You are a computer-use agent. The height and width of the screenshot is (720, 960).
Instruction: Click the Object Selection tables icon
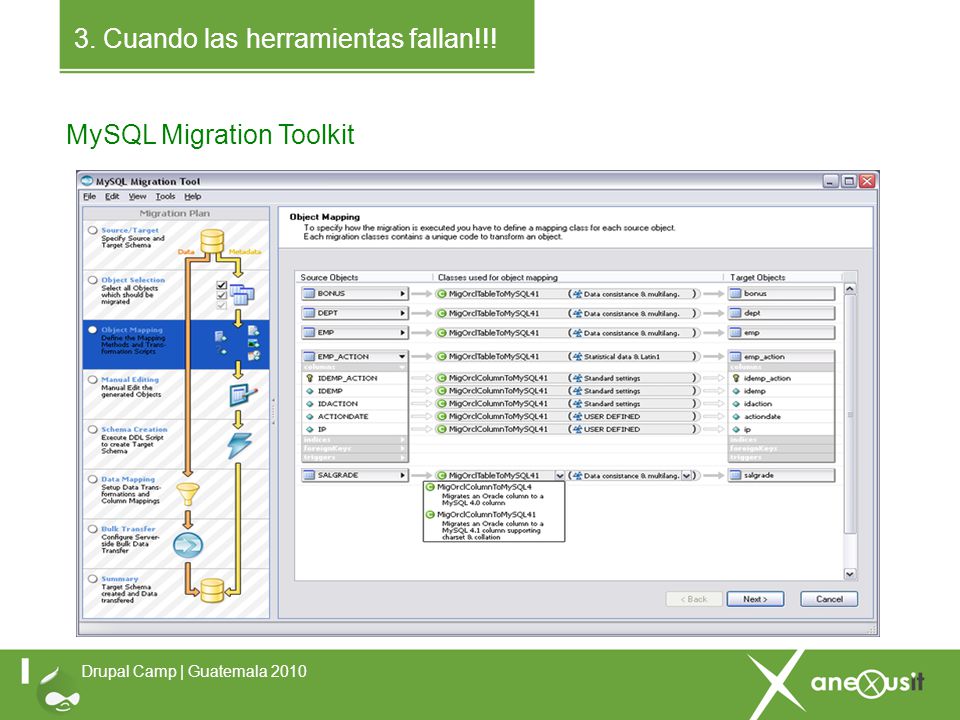click(242, 295)
